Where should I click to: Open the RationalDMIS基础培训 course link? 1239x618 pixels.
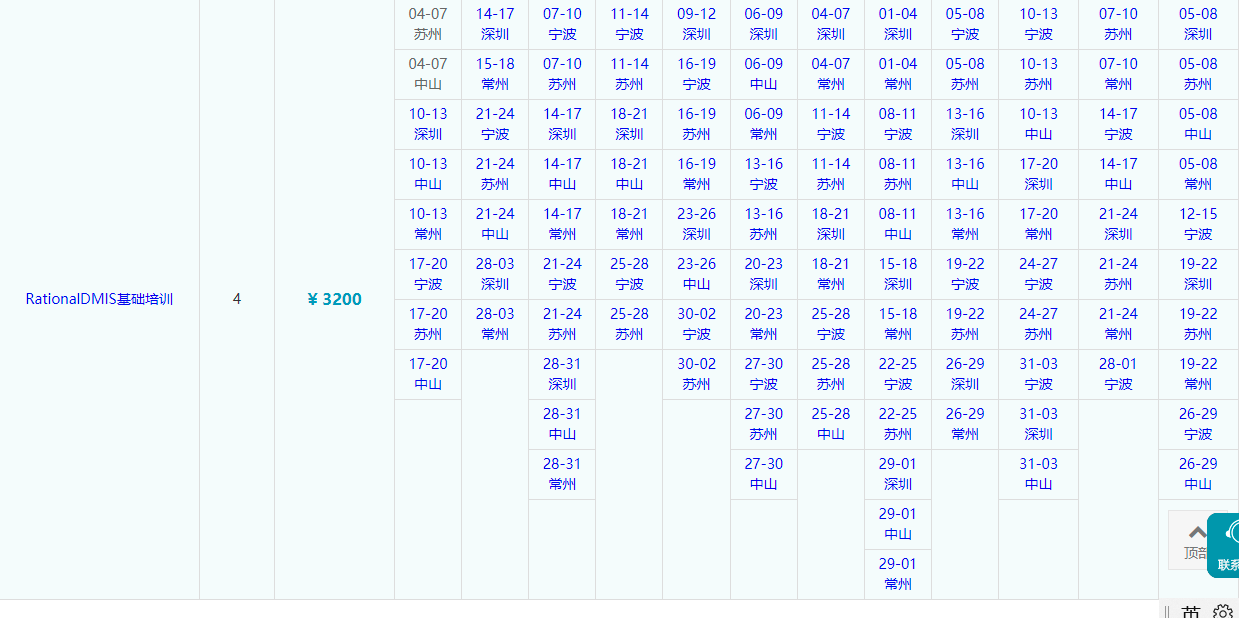pyautogui.click(x=98, y=298)
